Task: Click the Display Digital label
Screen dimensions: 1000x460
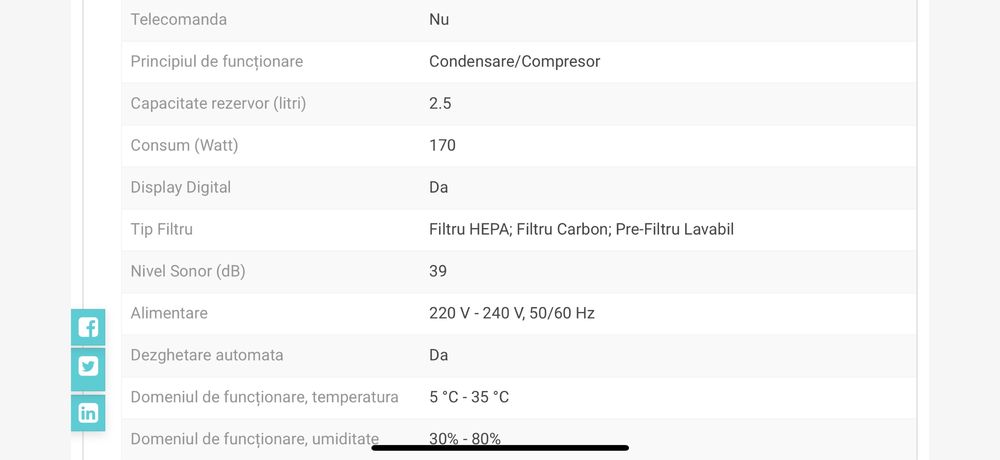Action: 181,187
